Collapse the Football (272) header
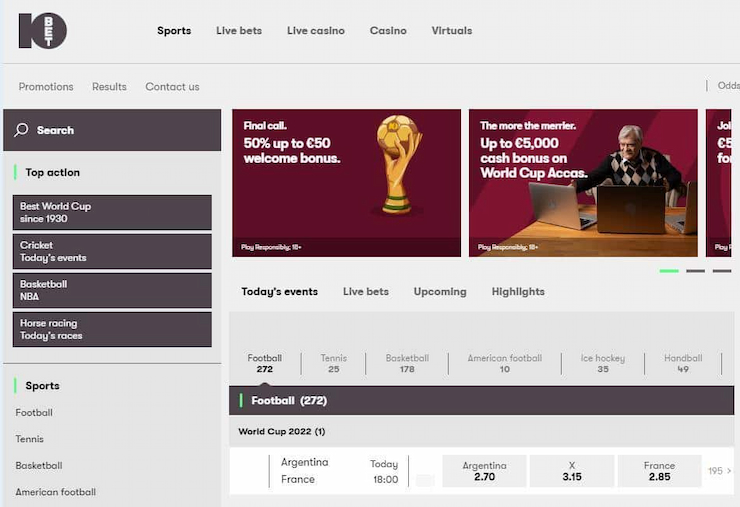The width and height of the screenshot is (740, 507). point(481,400)
